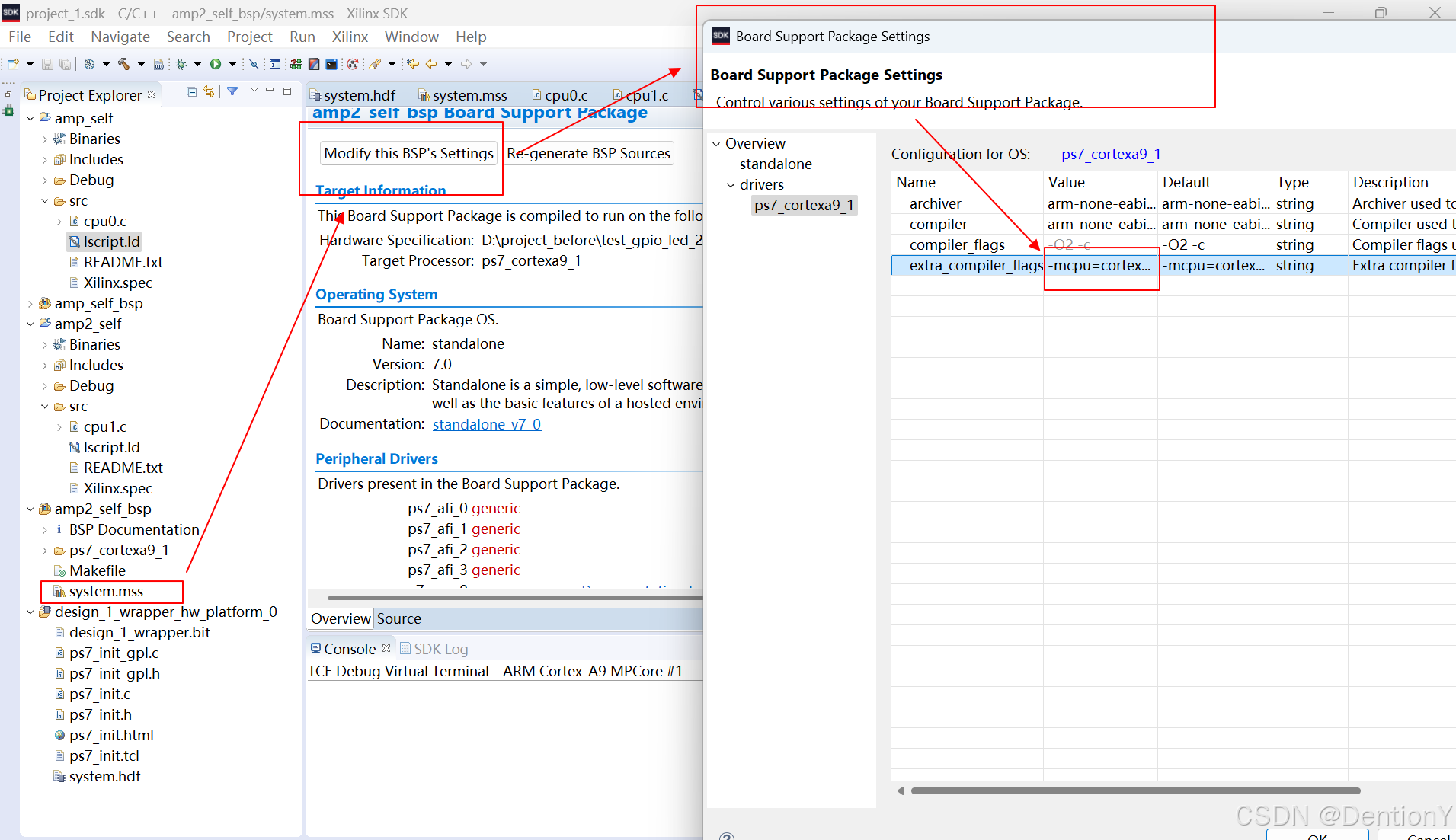
Task: Click Re-generate BSP Sources button
Action: pyautogui.click(x=589, y=153)
